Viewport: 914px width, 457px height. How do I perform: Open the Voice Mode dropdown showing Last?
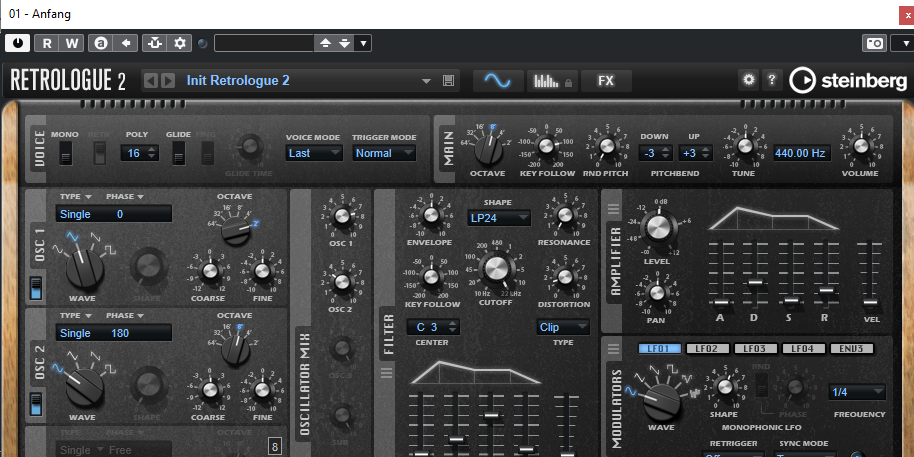point(312,153)
